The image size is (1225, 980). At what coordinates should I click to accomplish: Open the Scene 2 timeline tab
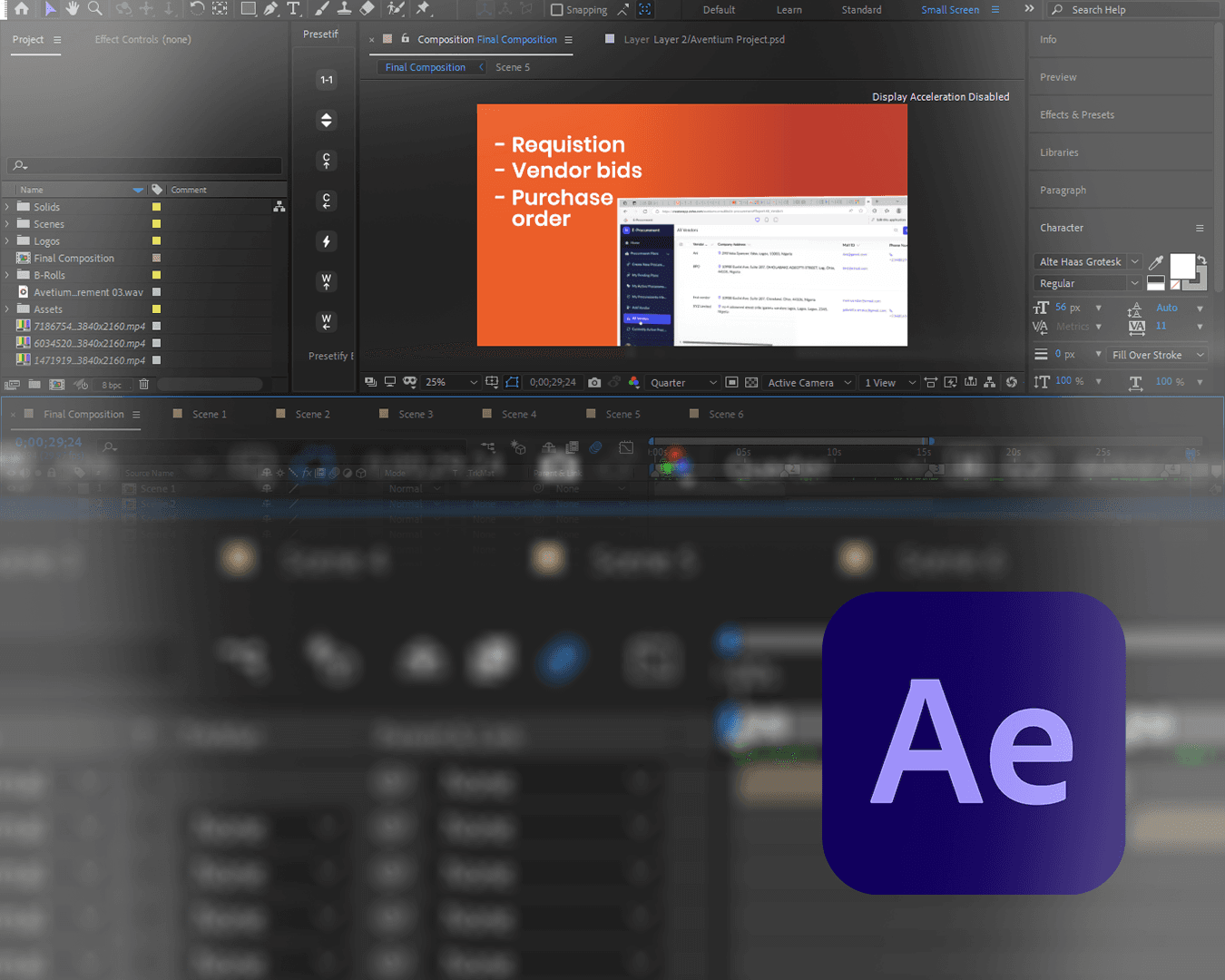pos(312,414)
